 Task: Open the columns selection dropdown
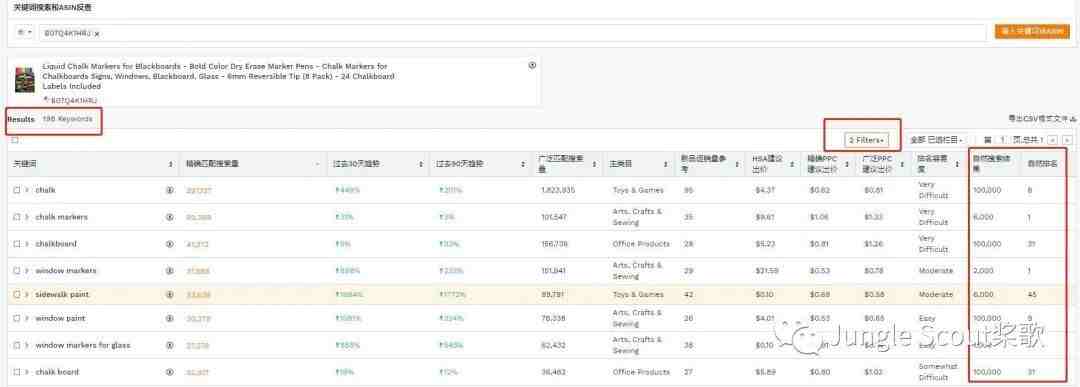[x=936, y=140]
